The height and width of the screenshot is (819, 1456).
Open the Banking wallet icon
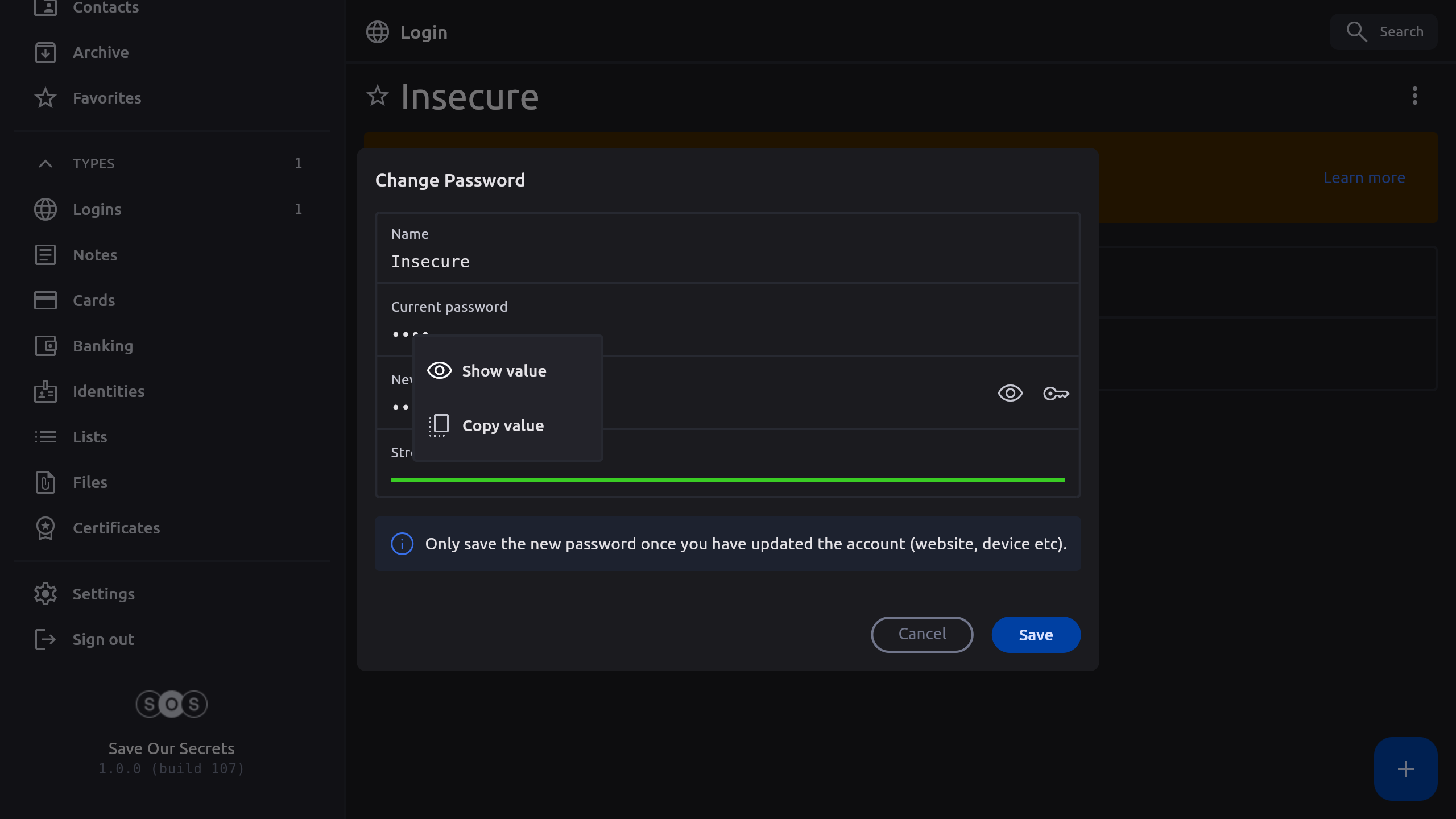[x=45, y=346]
